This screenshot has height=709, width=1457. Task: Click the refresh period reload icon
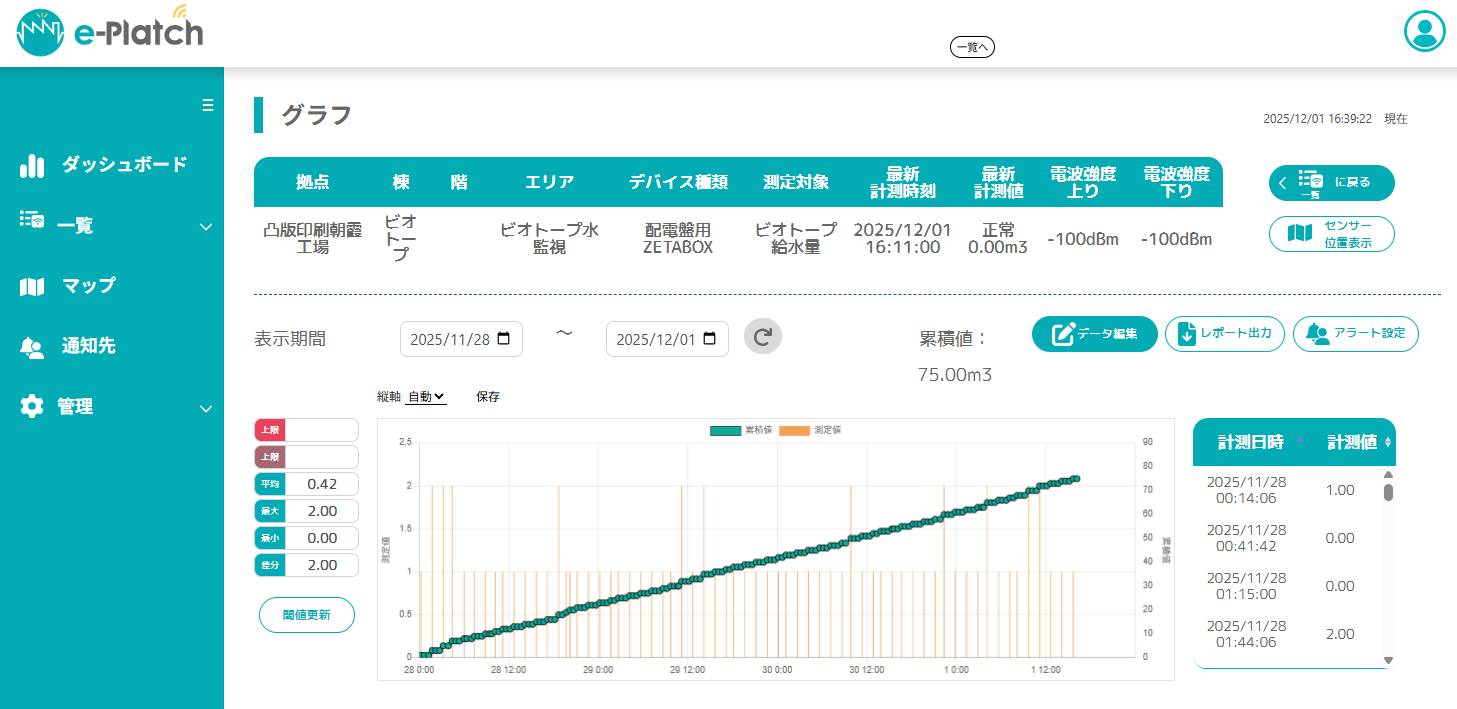coord(763,338)
